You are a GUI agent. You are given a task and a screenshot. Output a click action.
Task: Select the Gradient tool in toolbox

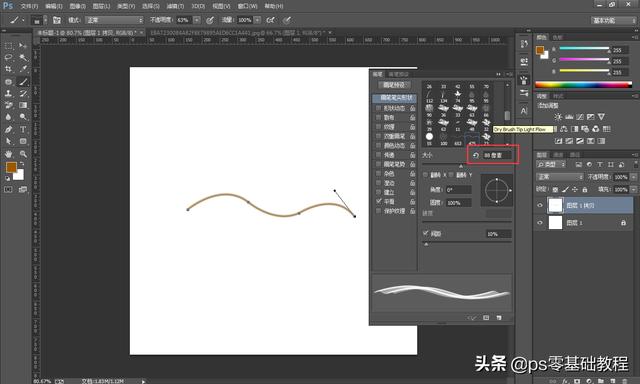pyautogui.click(x=23, y=105)
